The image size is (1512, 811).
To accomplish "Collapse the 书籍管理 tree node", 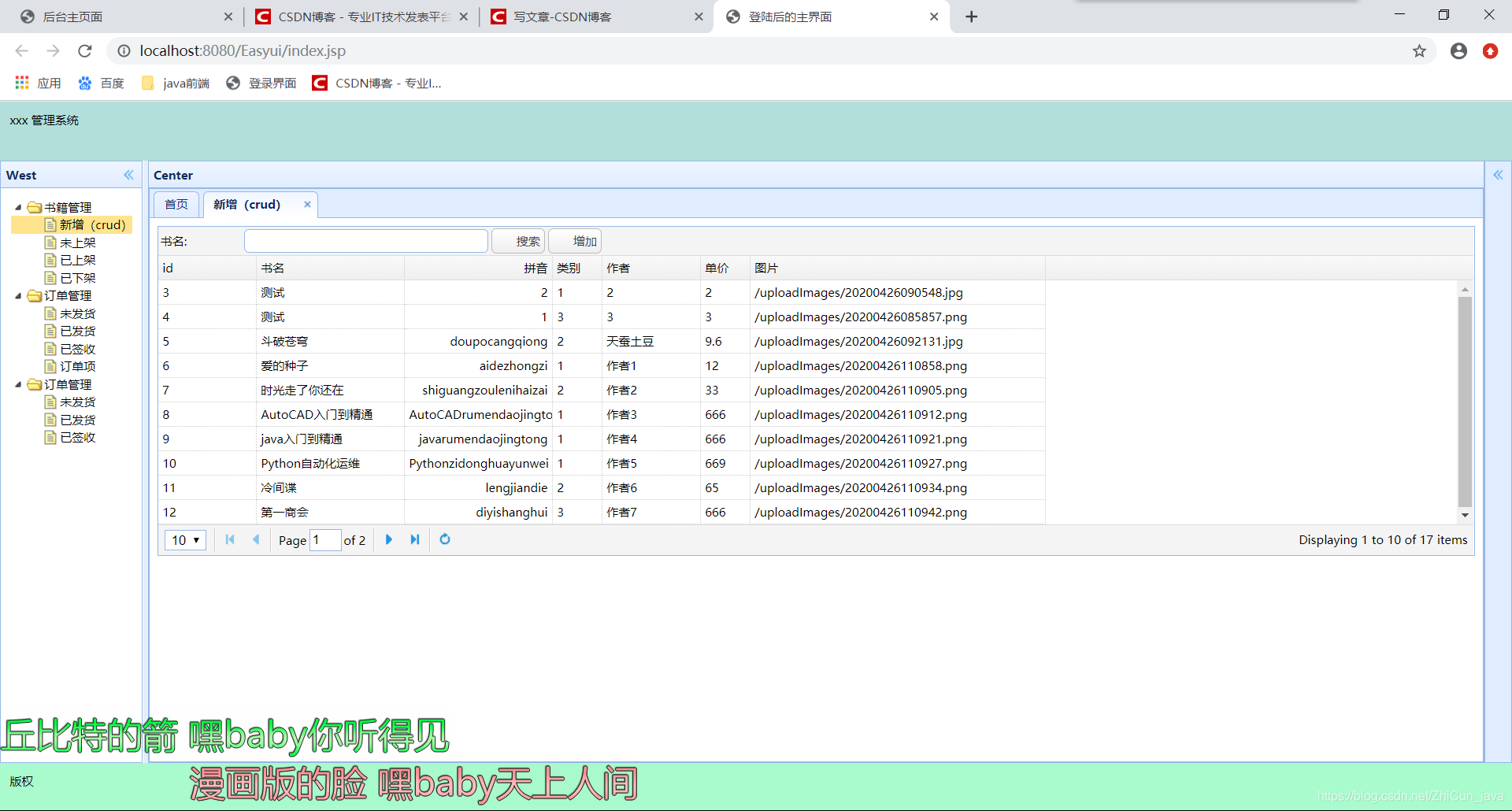I will [x=18, y=207].
